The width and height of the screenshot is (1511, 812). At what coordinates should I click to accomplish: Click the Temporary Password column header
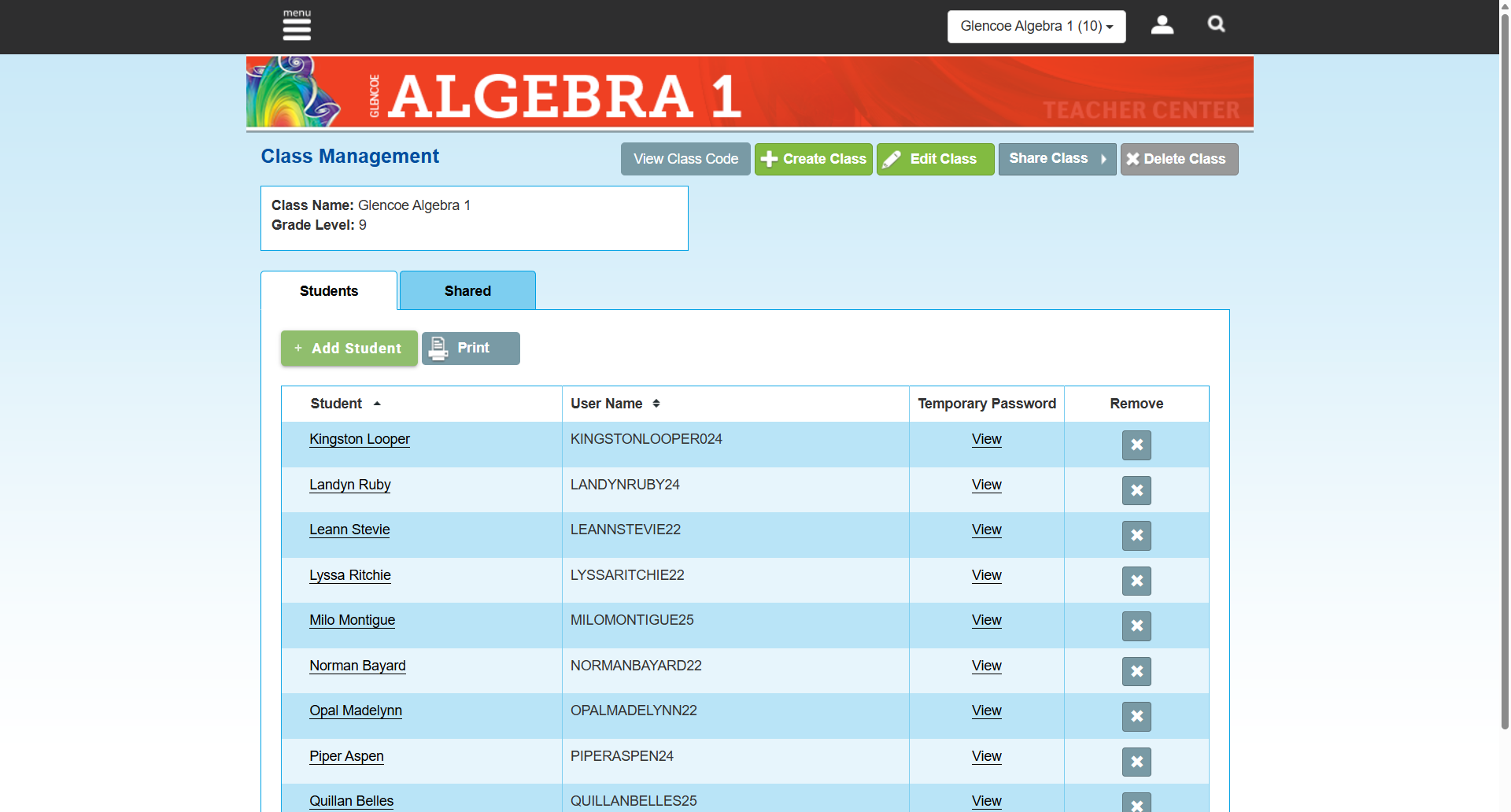click(x=987, y=404)
